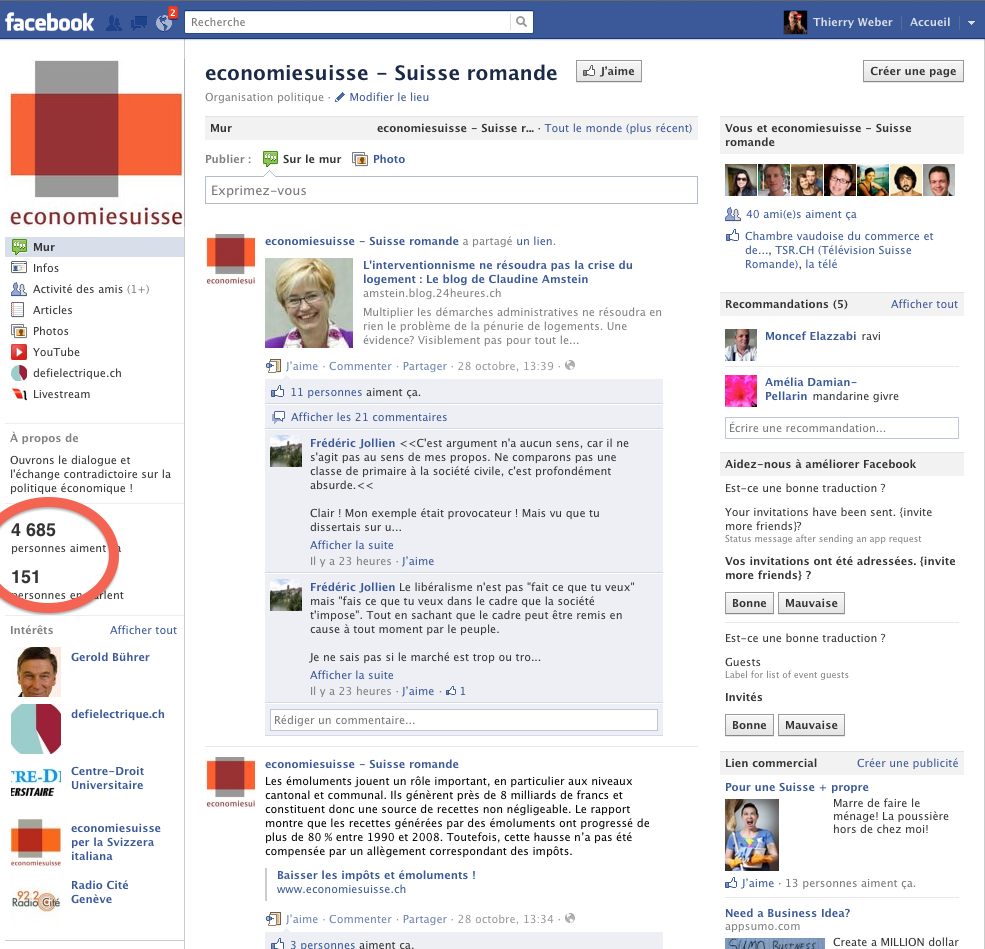Open Need a Business Idea? ad link

click(787, 913)
